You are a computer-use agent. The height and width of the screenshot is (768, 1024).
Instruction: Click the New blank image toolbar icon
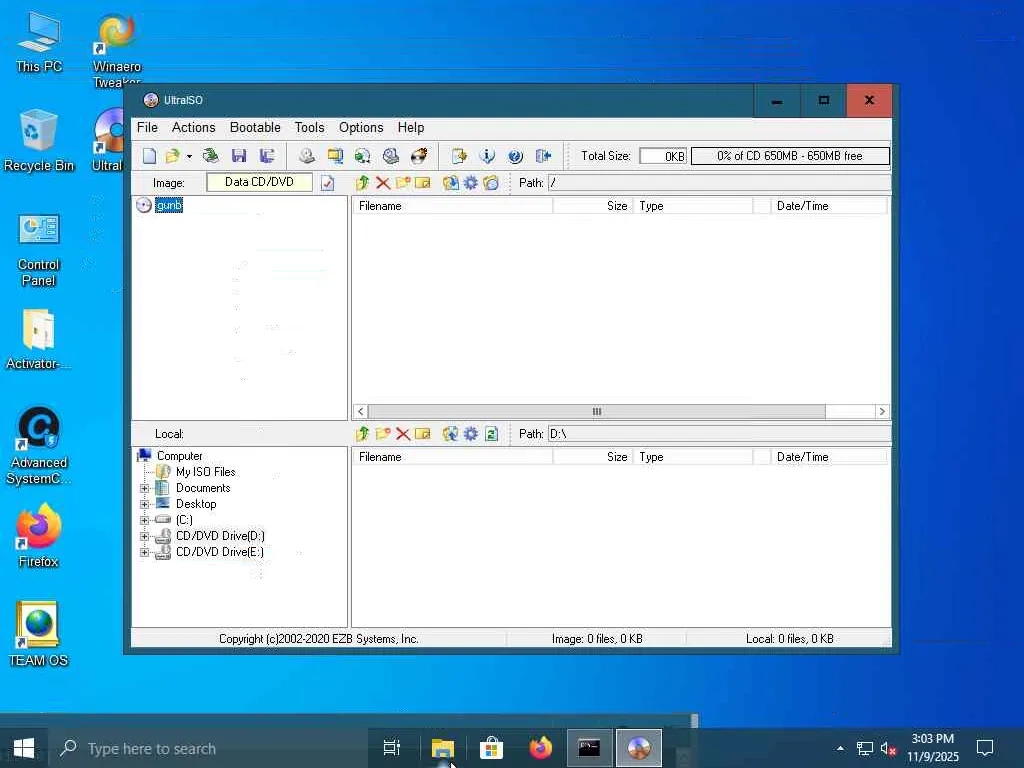pyautogui.click(x=150, y=156)
